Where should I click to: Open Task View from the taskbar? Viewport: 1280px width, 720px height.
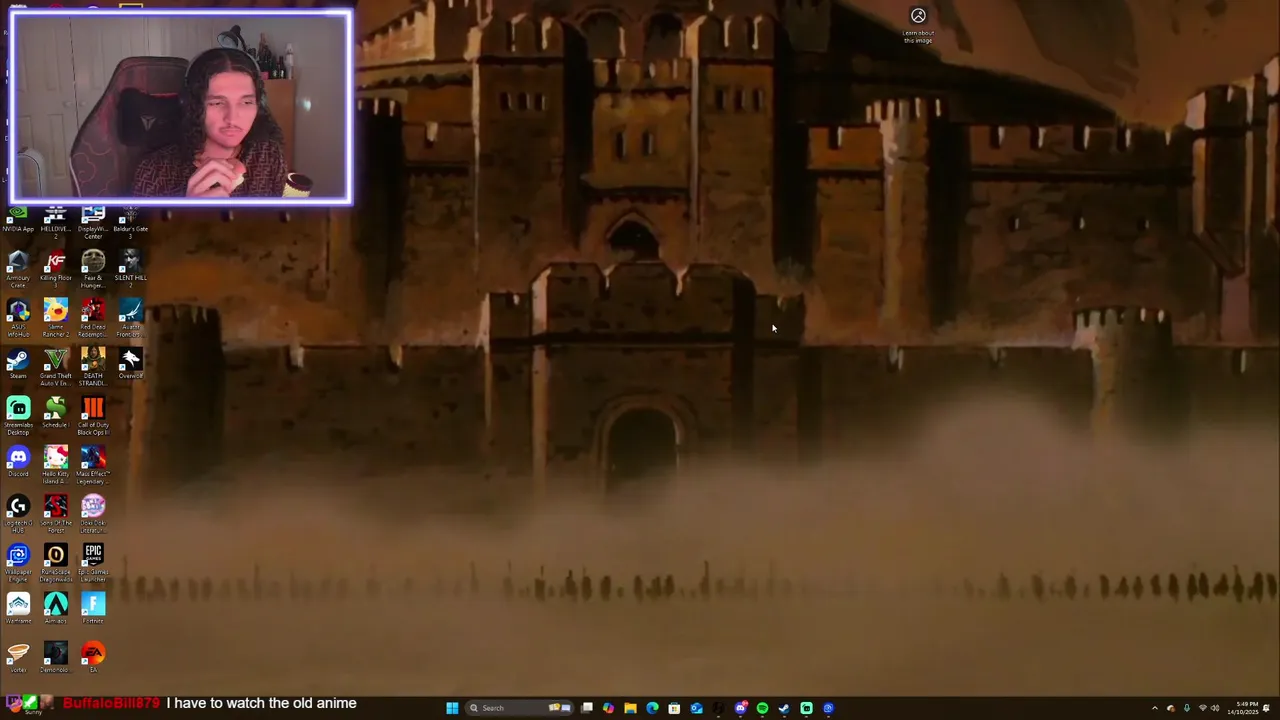(x=587, y=708)
